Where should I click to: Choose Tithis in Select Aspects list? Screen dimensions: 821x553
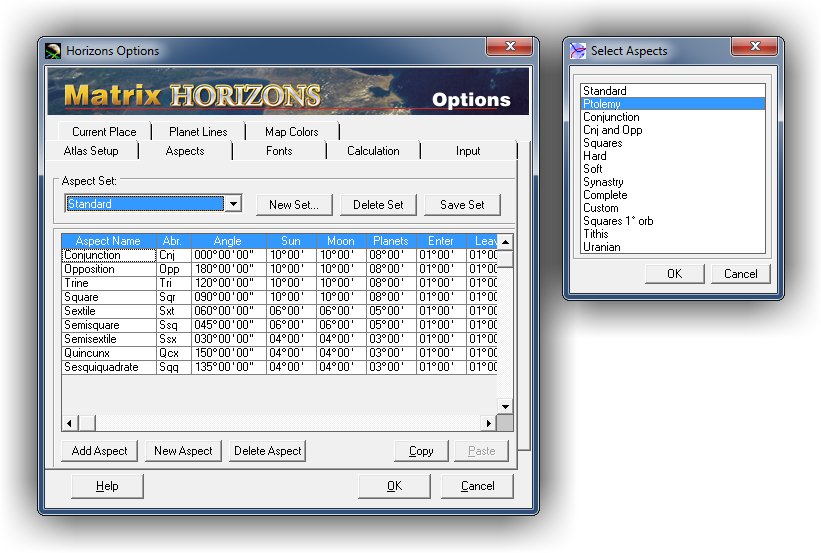tap(673, 234)
